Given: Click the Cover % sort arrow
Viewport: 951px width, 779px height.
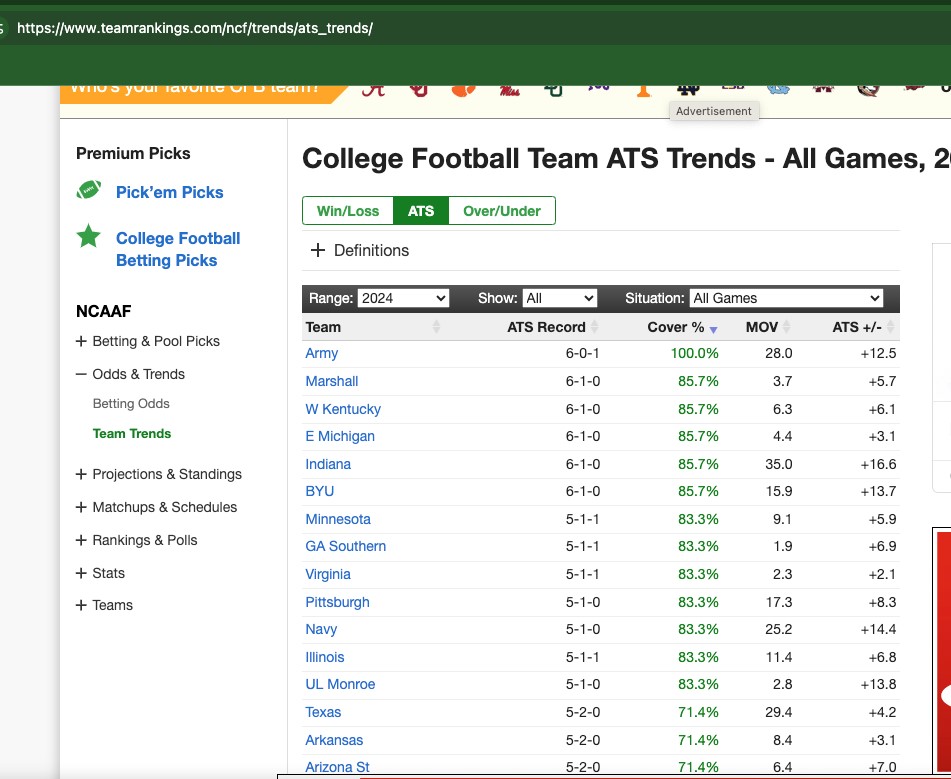Looking at the screenshot, I should pyautogui.click(x=713, y=328).
